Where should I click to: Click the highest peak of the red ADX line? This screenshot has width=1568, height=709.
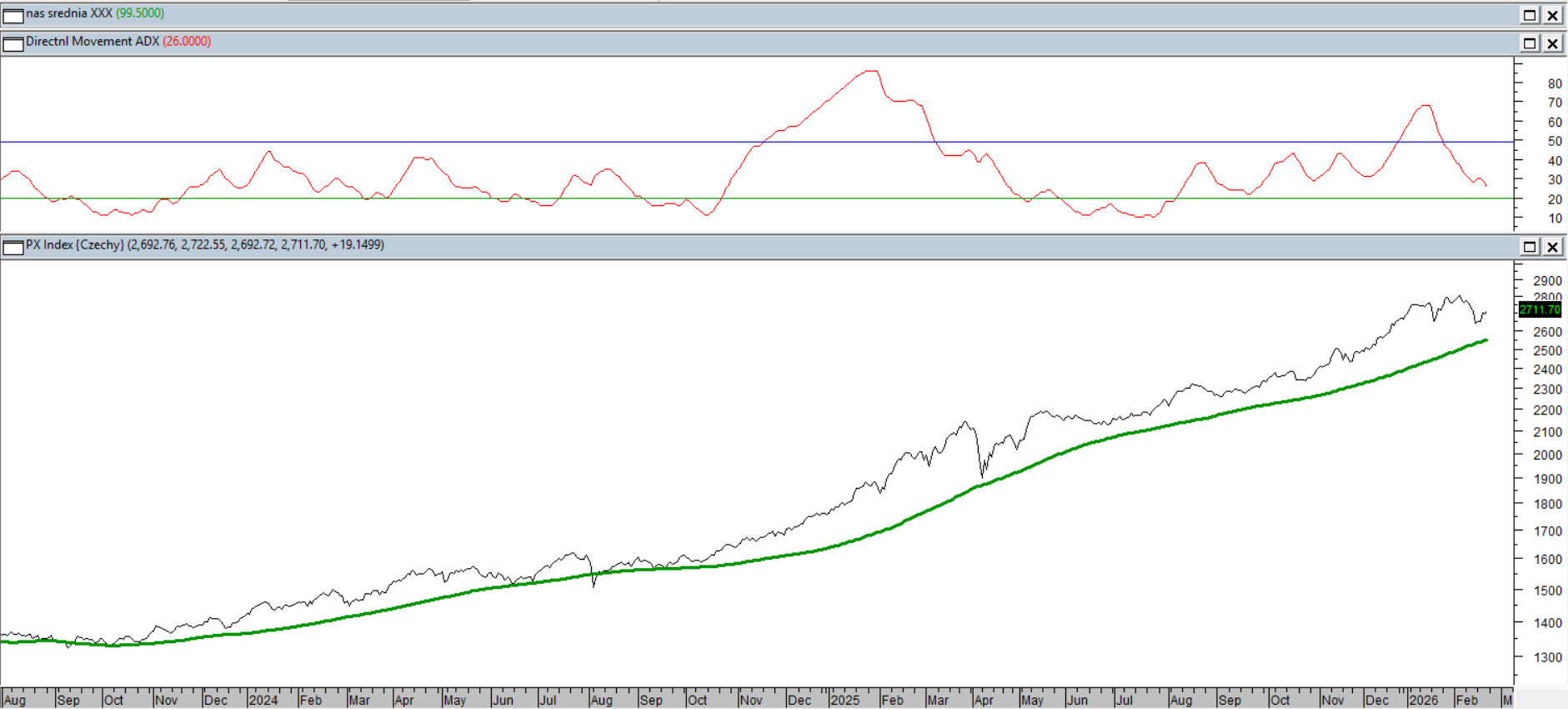point(871,72)
